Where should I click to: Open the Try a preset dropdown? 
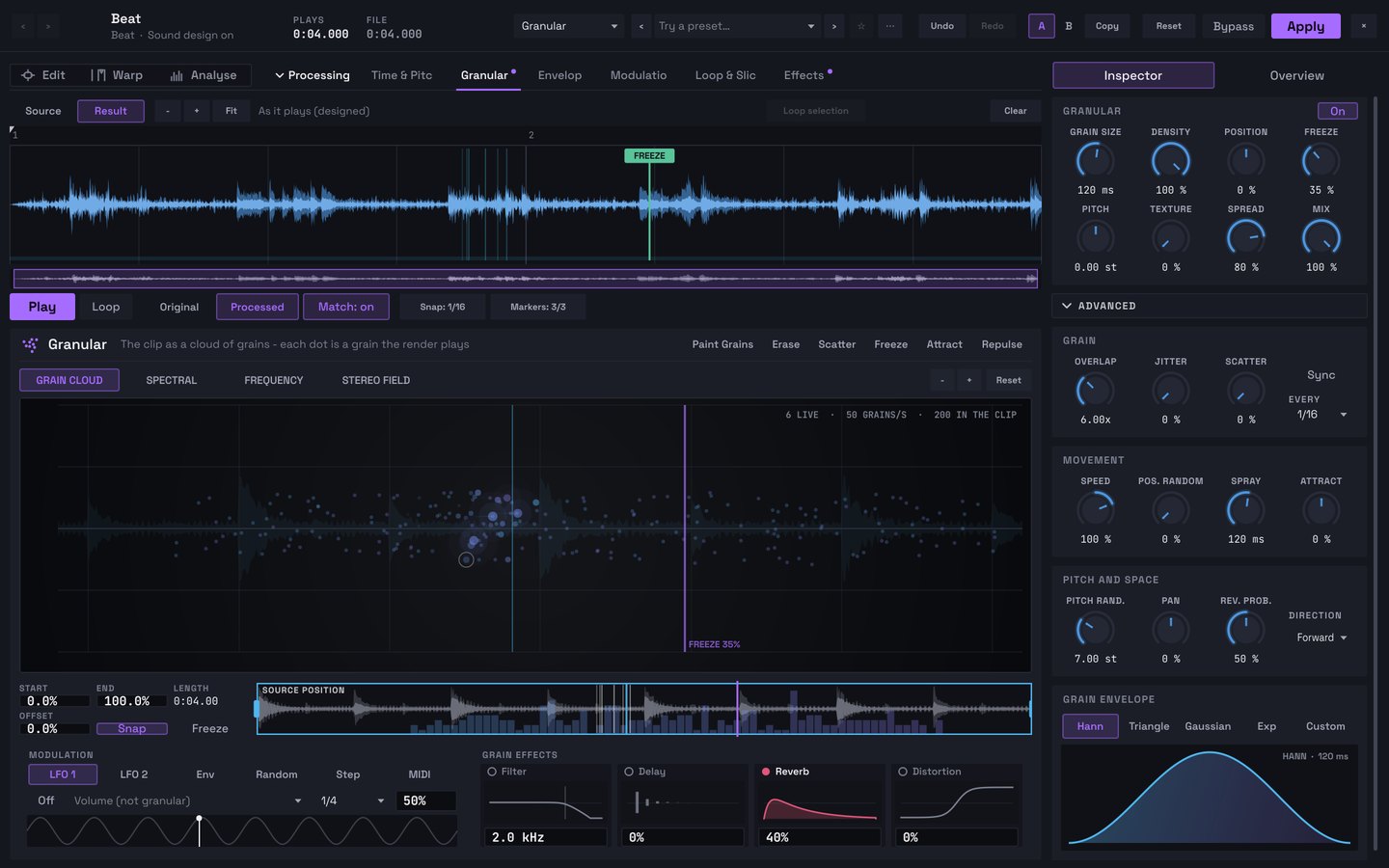736,26
